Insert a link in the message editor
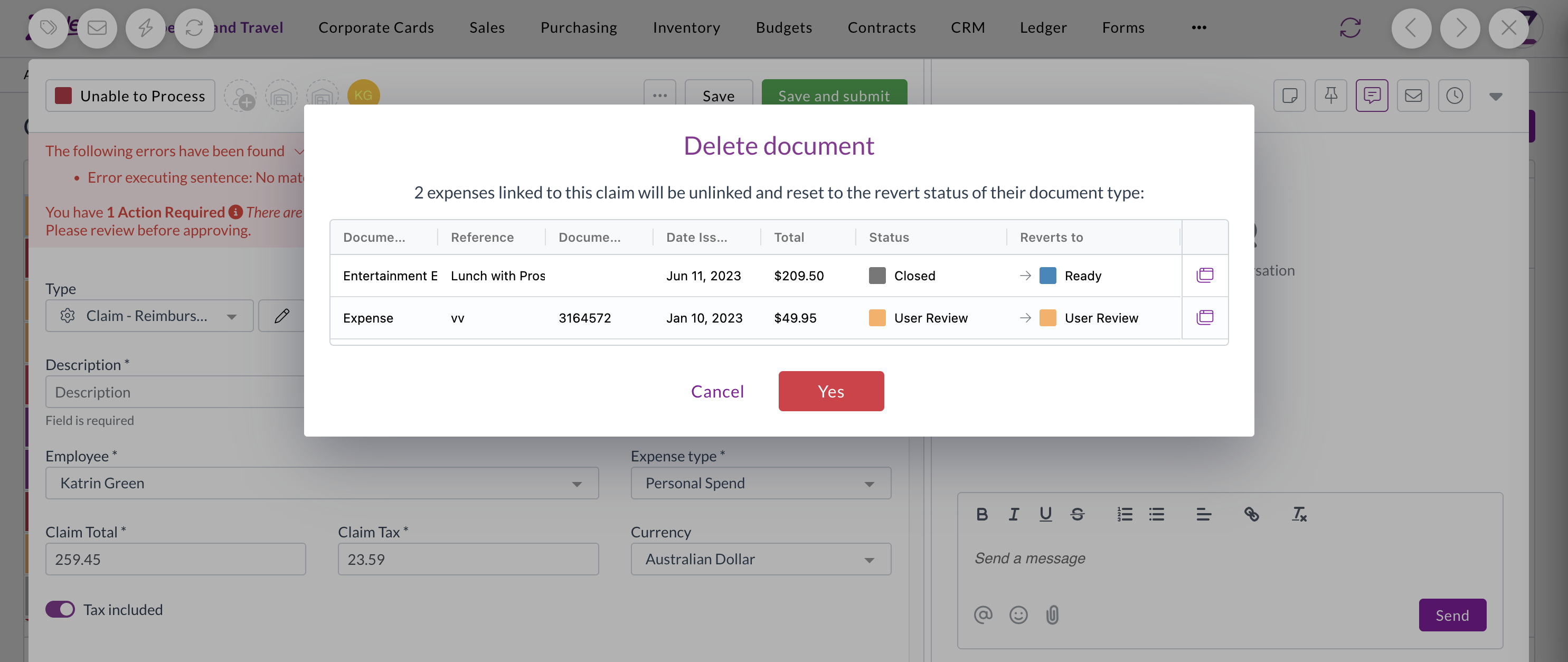This screenshot has width=1568, height=662. (1251, 514)
